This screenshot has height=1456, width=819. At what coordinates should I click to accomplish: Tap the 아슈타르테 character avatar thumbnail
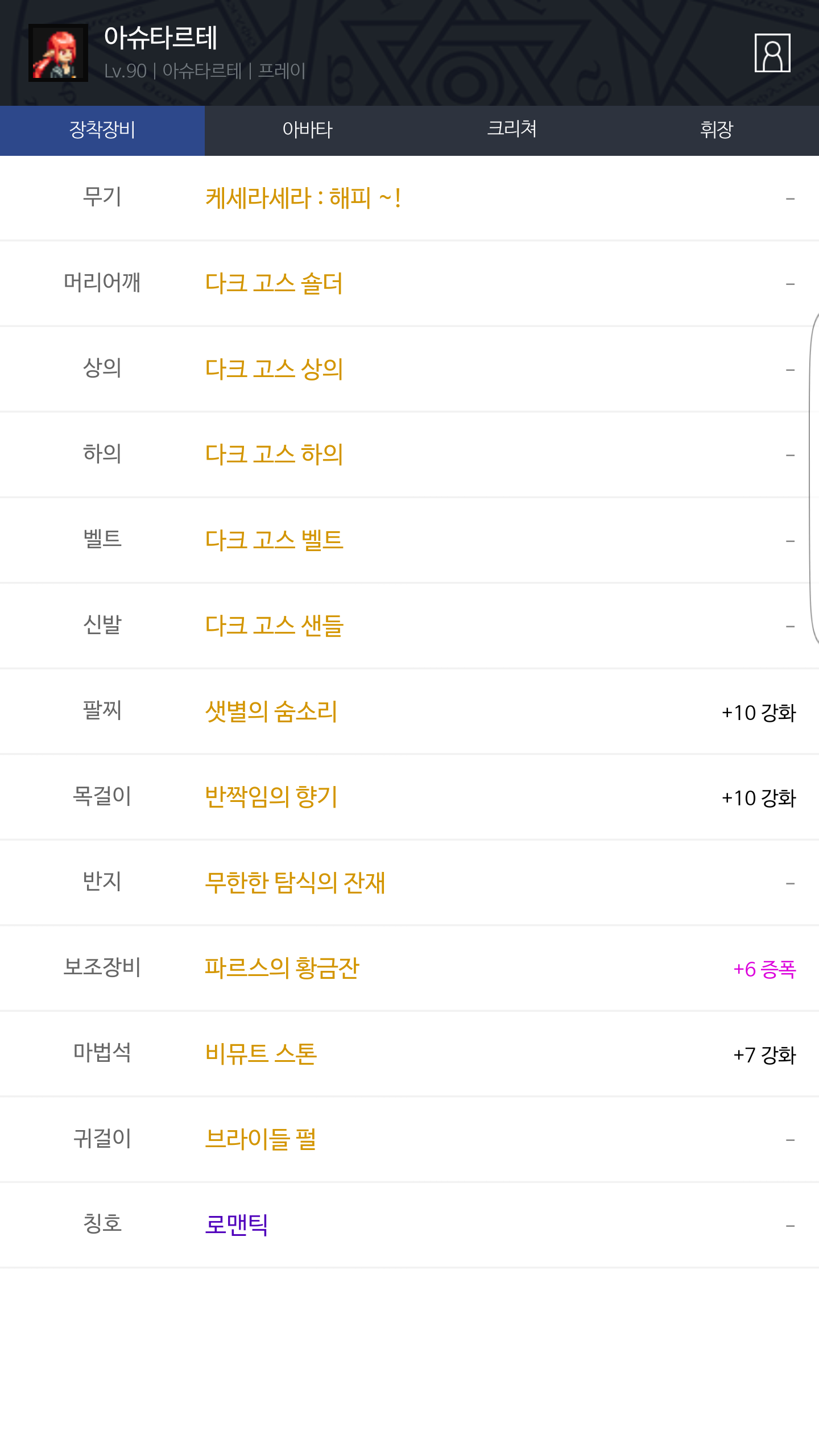point(58,53)
